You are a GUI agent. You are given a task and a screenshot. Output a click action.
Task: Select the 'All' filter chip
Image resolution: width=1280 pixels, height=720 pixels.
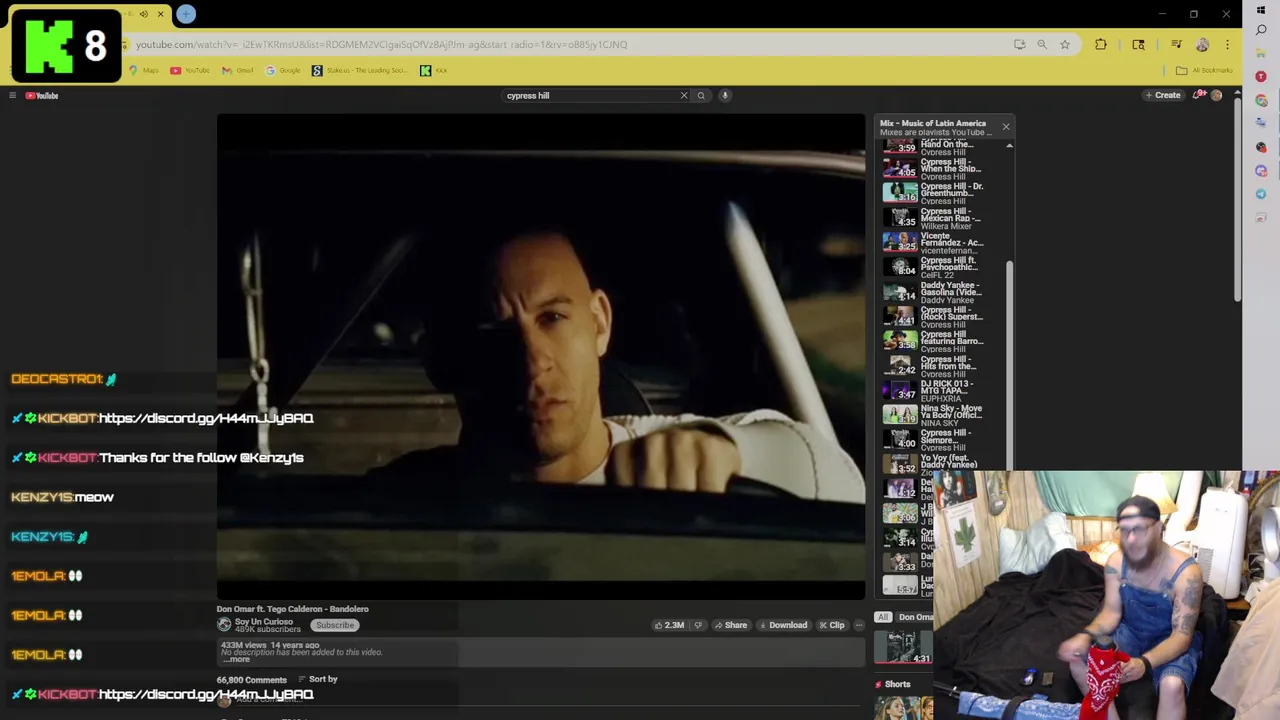(882, 617)
